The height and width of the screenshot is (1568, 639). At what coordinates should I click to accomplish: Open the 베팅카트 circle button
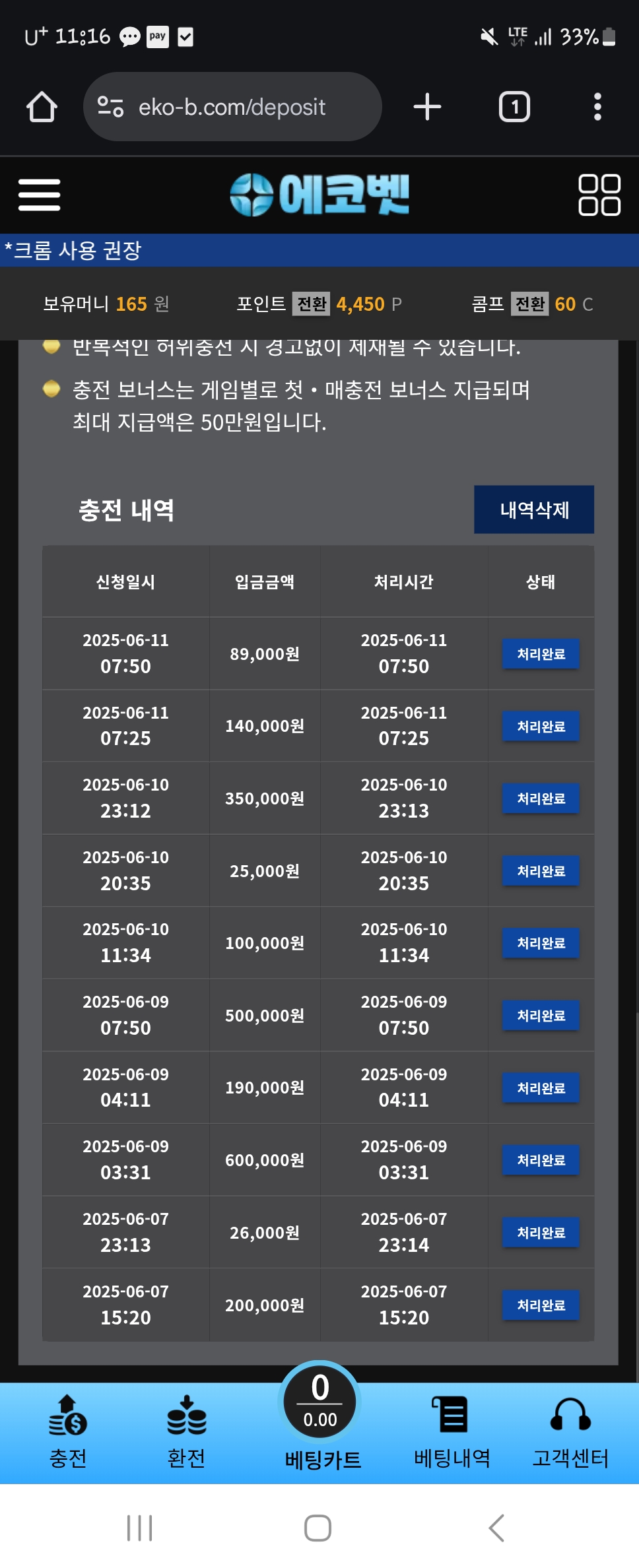(320, 1402)
